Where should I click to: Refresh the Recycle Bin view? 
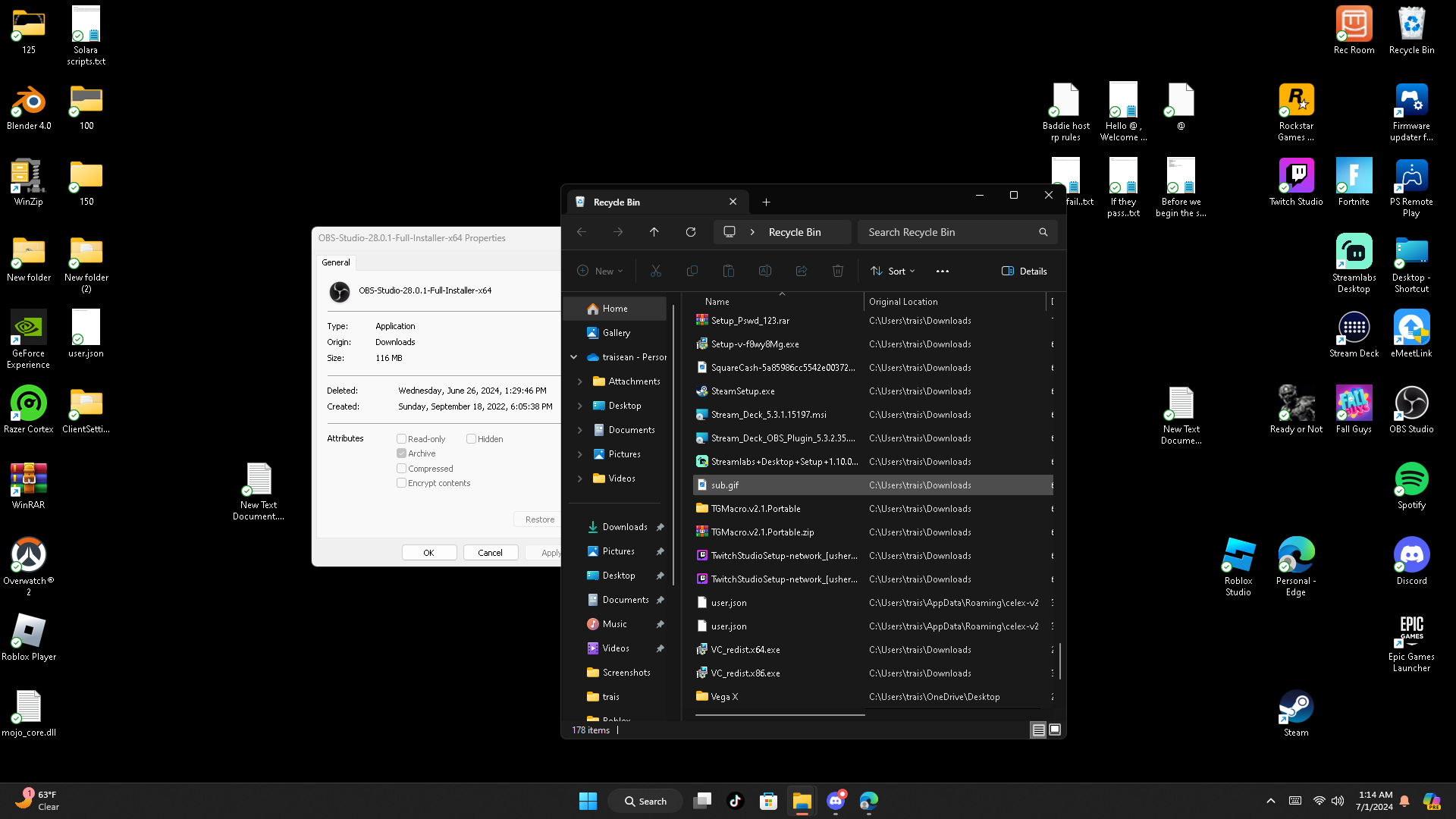(691, 232)
